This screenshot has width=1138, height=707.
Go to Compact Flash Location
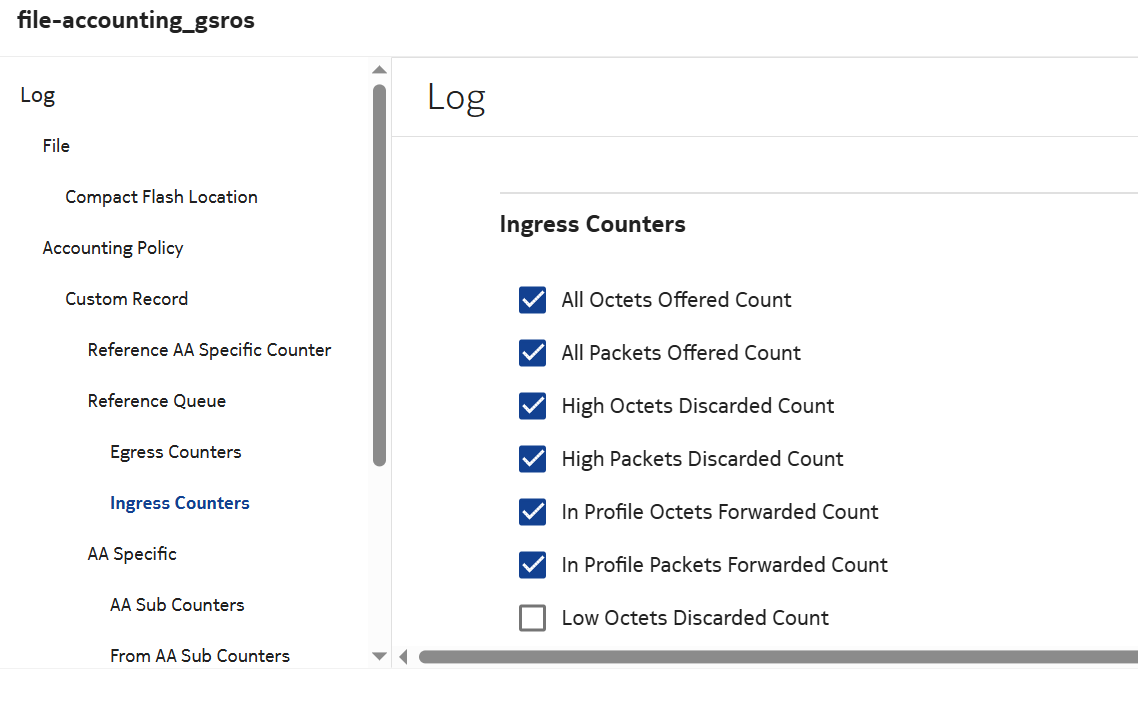[161, 197]
